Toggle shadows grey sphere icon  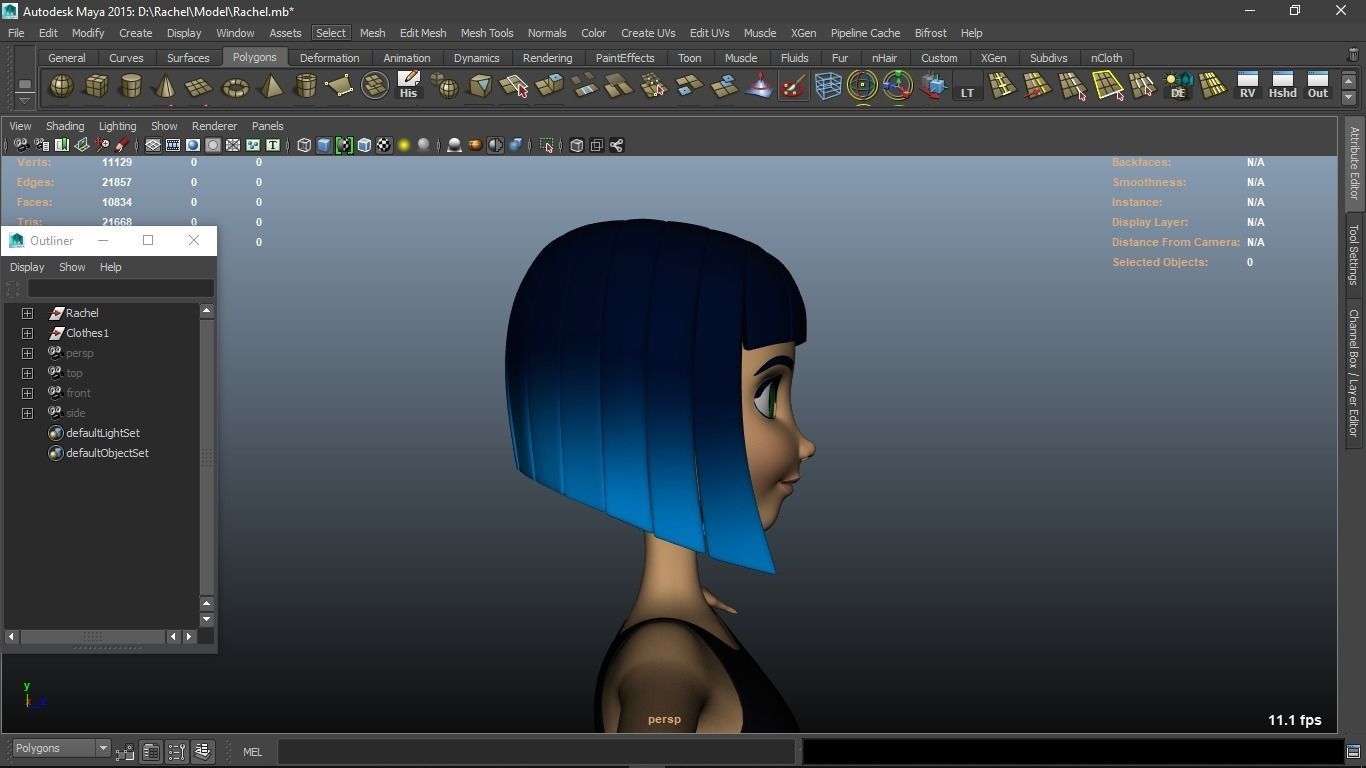[x=424, y=145]
